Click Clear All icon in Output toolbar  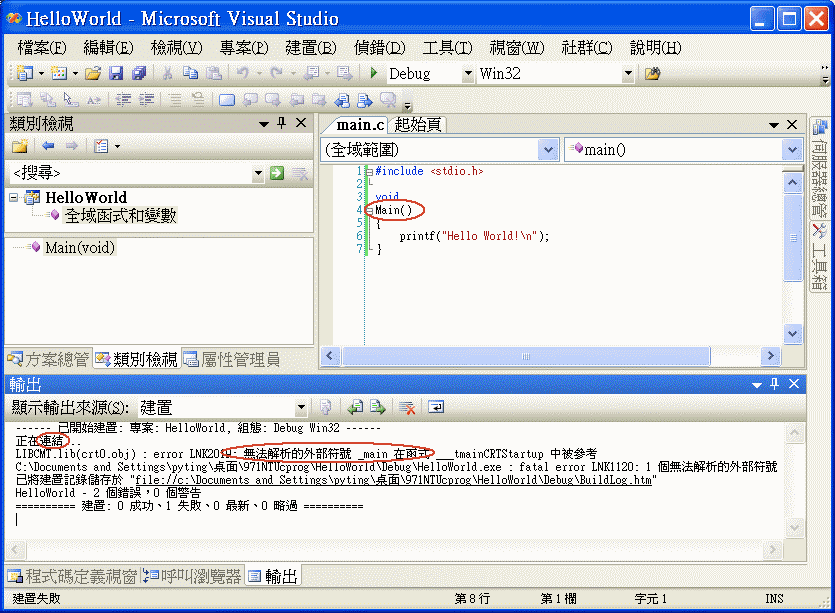pos(407,407)
